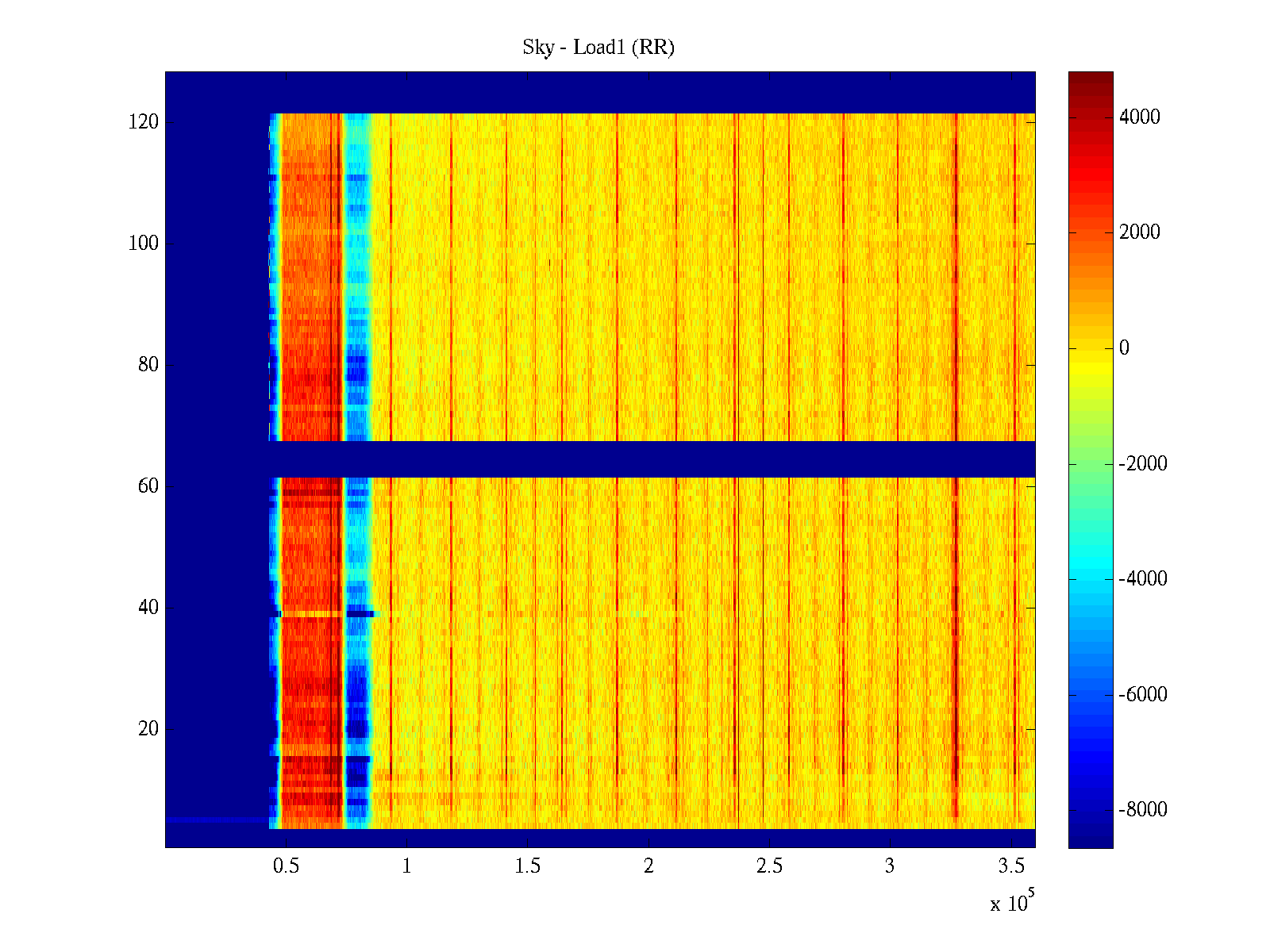Click the "x 10^5" axis exponent label
1270x952 pixels.
pos(1012,903)
